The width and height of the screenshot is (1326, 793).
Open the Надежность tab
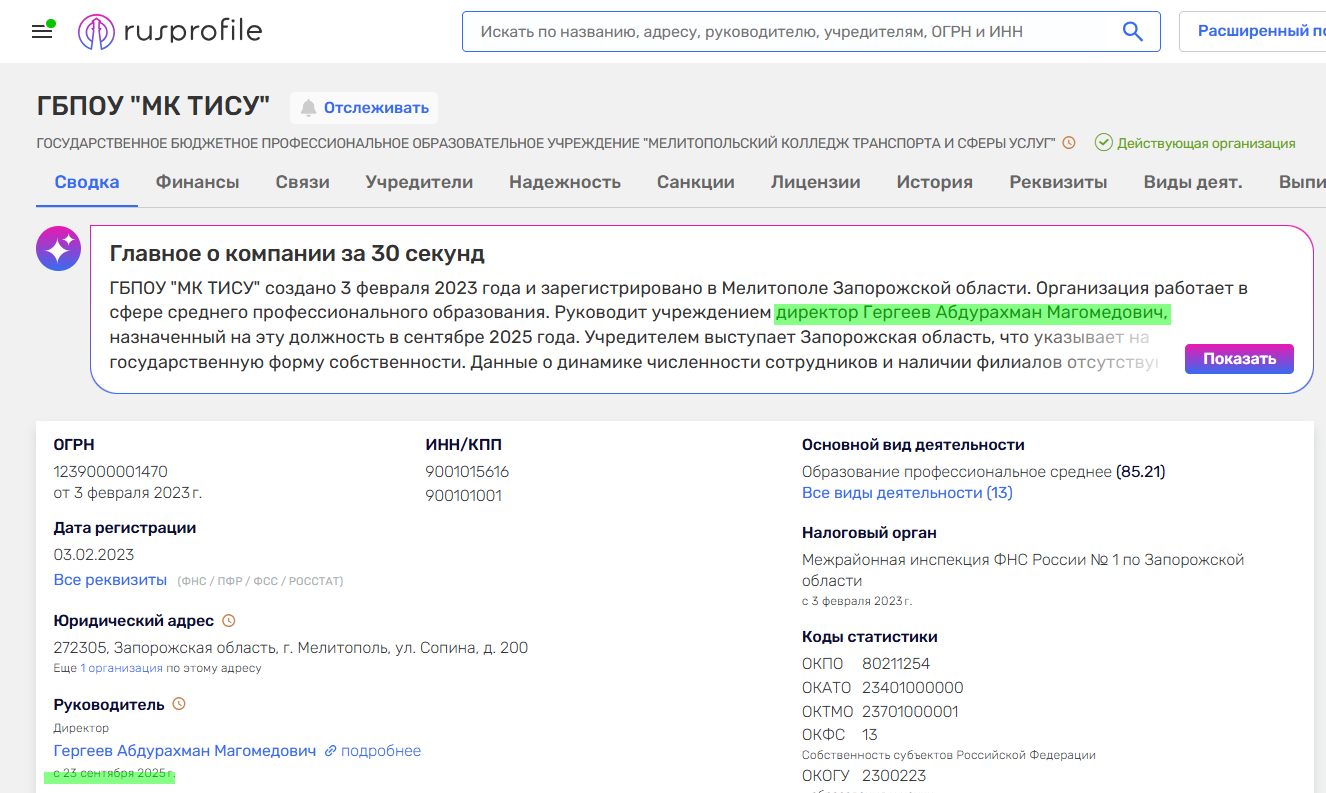pos(565,183)
